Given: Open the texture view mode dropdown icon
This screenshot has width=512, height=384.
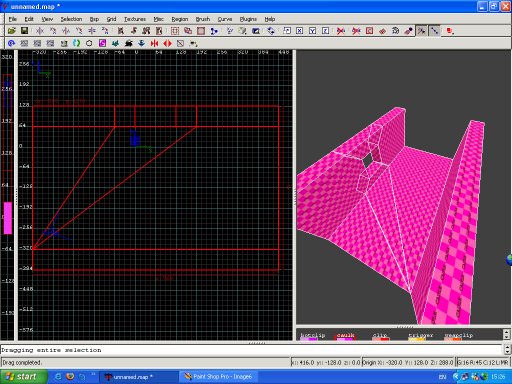Looking at the screenshot, I should 242,31.
